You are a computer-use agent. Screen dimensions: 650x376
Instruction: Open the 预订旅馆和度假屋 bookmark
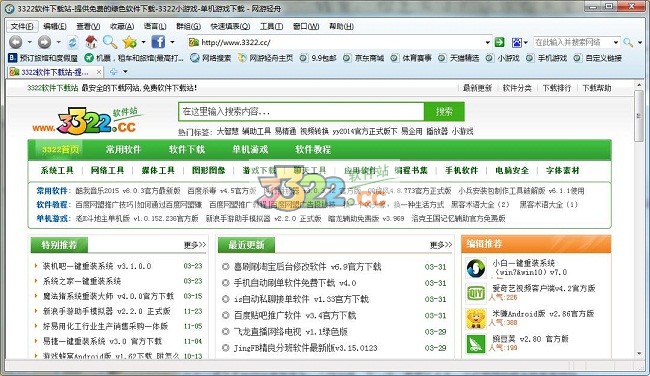[x=44, y=58]
